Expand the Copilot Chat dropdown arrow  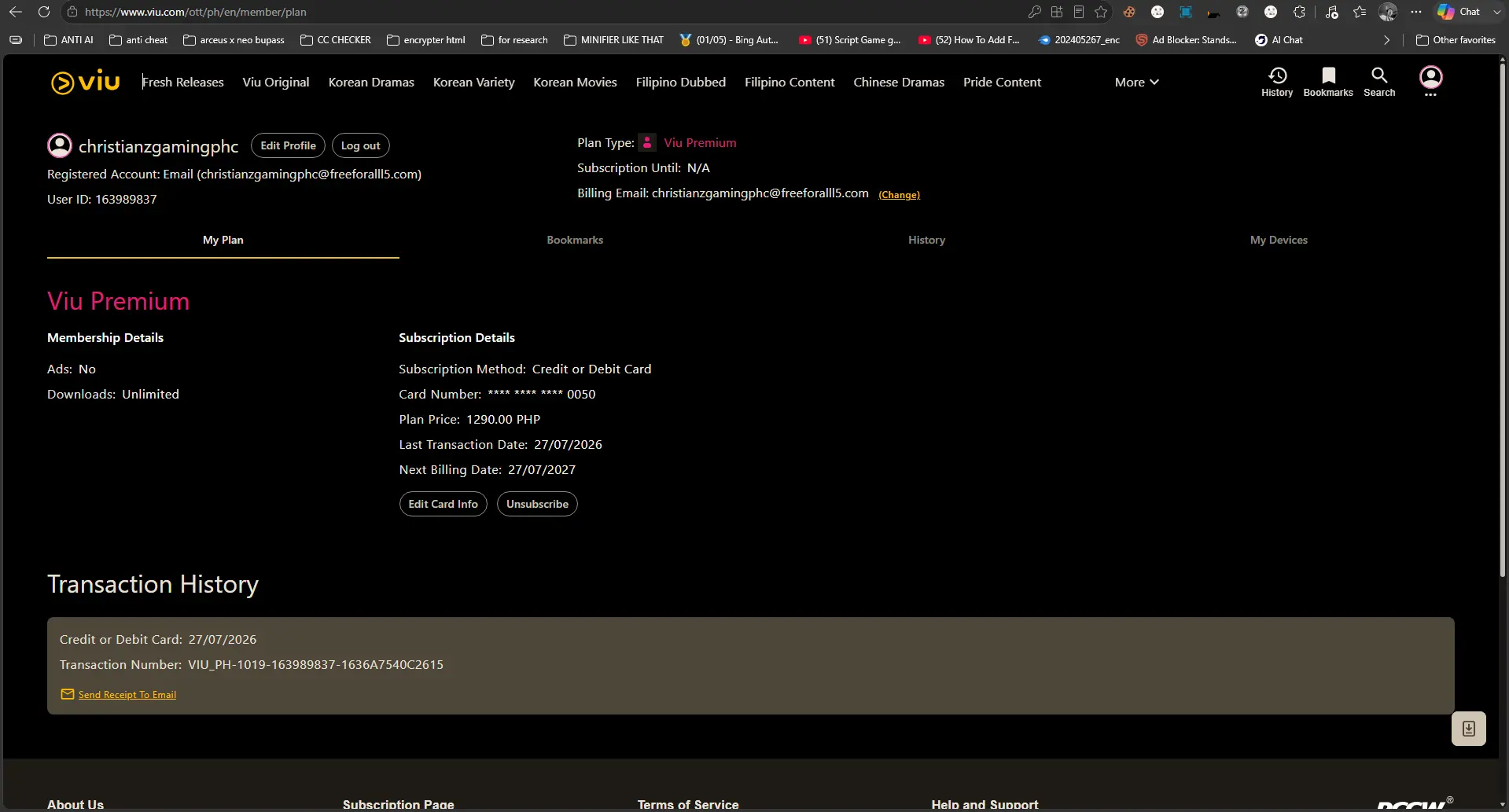(x=1496, y=12)
